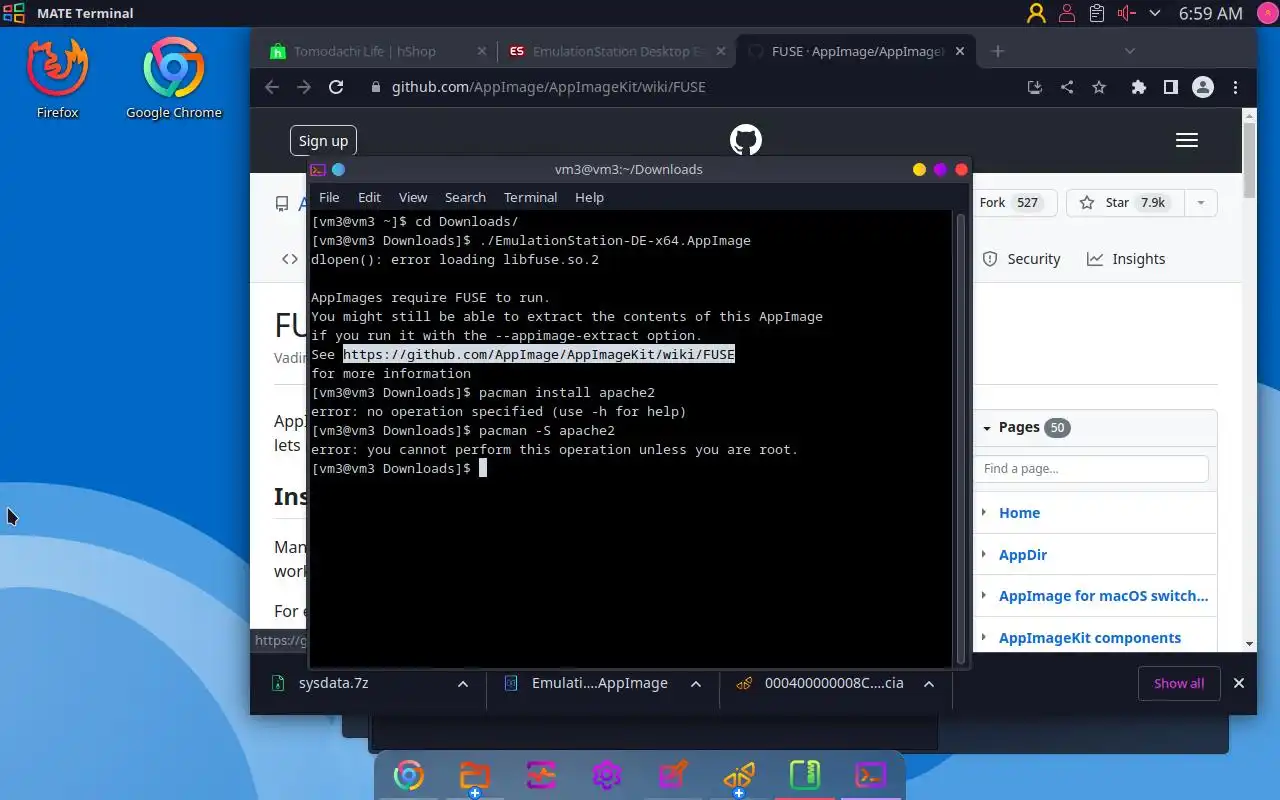
Task: Open Chrome three-dot menu
Action: pyautogui.click(x=1236, y=87)
